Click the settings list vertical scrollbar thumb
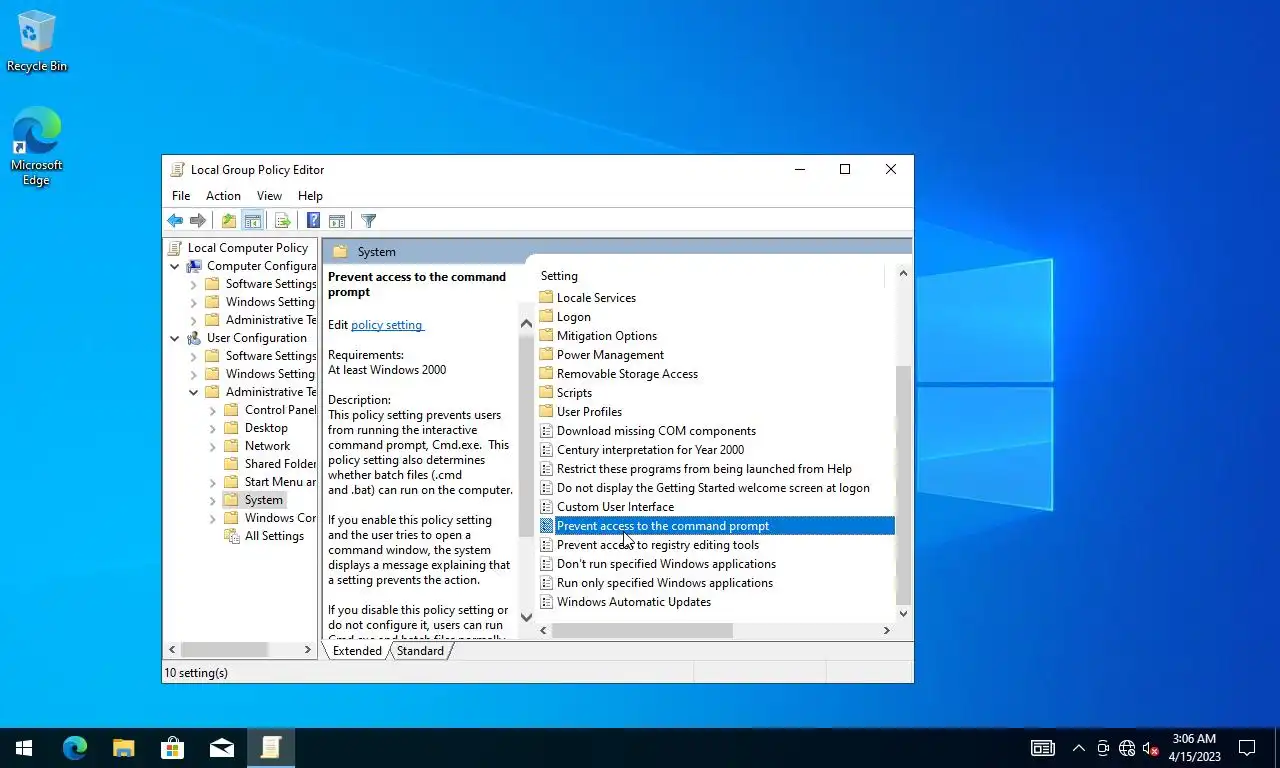Viewport: 1280px width, 768px height. 903,485
